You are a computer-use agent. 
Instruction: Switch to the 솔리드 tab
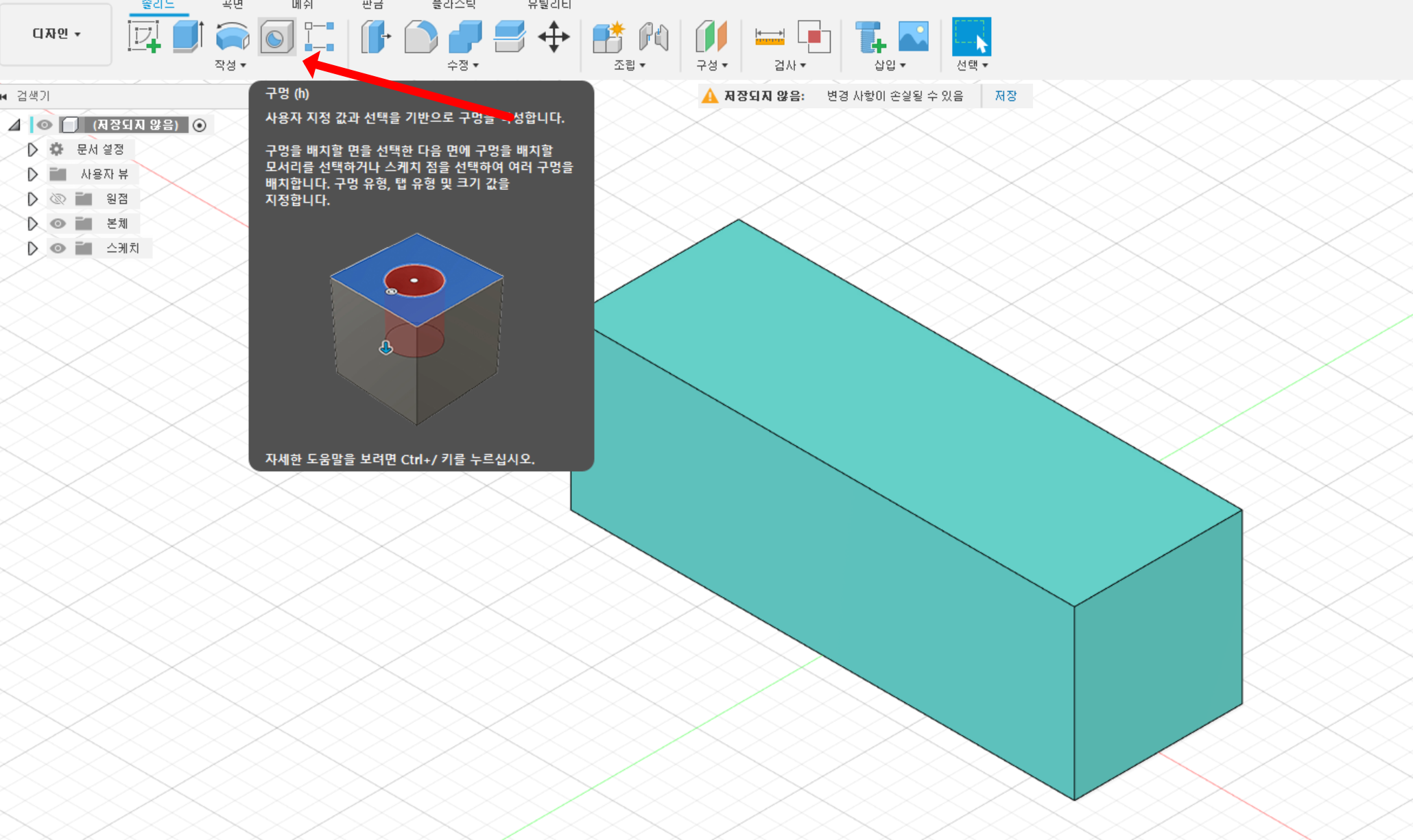pos(158,5)
